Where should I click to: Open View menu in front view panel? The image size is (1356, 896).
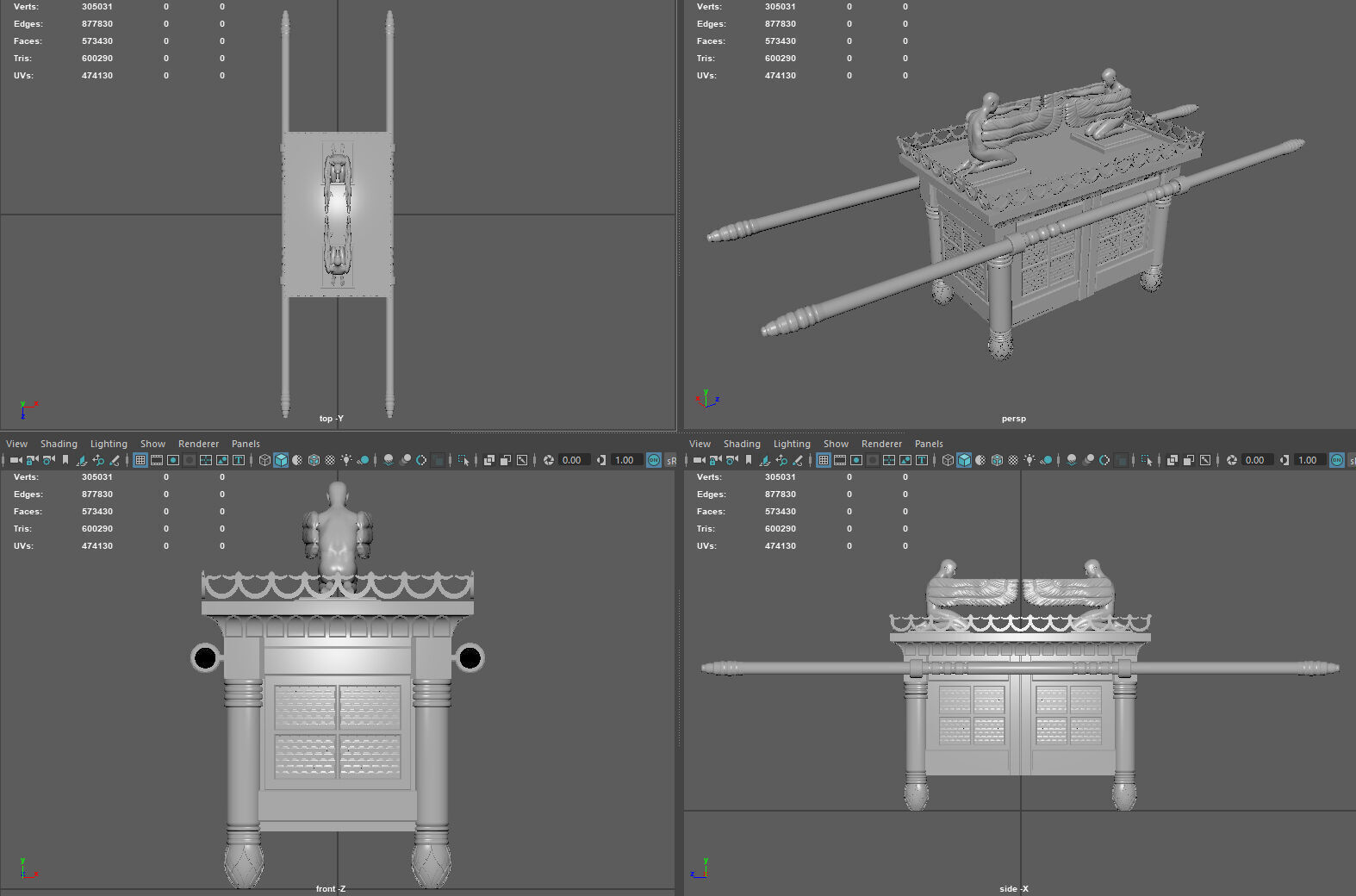16,444
